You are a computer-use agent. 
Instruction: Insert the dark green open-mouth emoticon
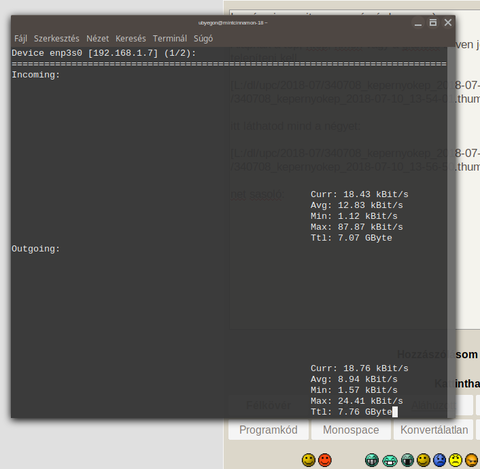[407, 460]
